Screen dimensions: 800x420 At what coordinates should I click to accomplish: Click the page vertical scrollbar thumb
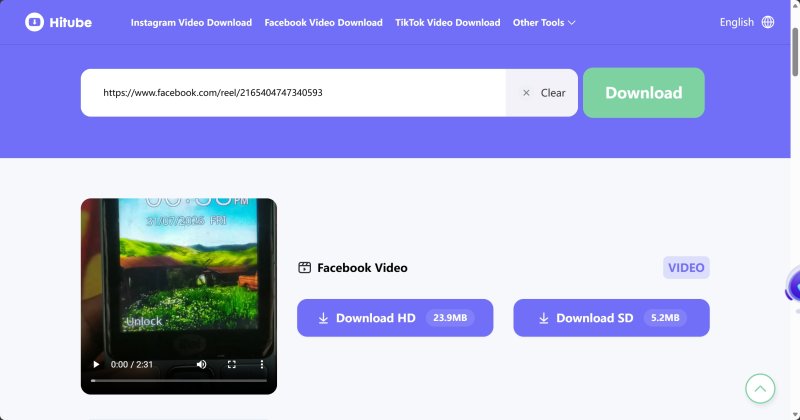click(x=795, y=51)
